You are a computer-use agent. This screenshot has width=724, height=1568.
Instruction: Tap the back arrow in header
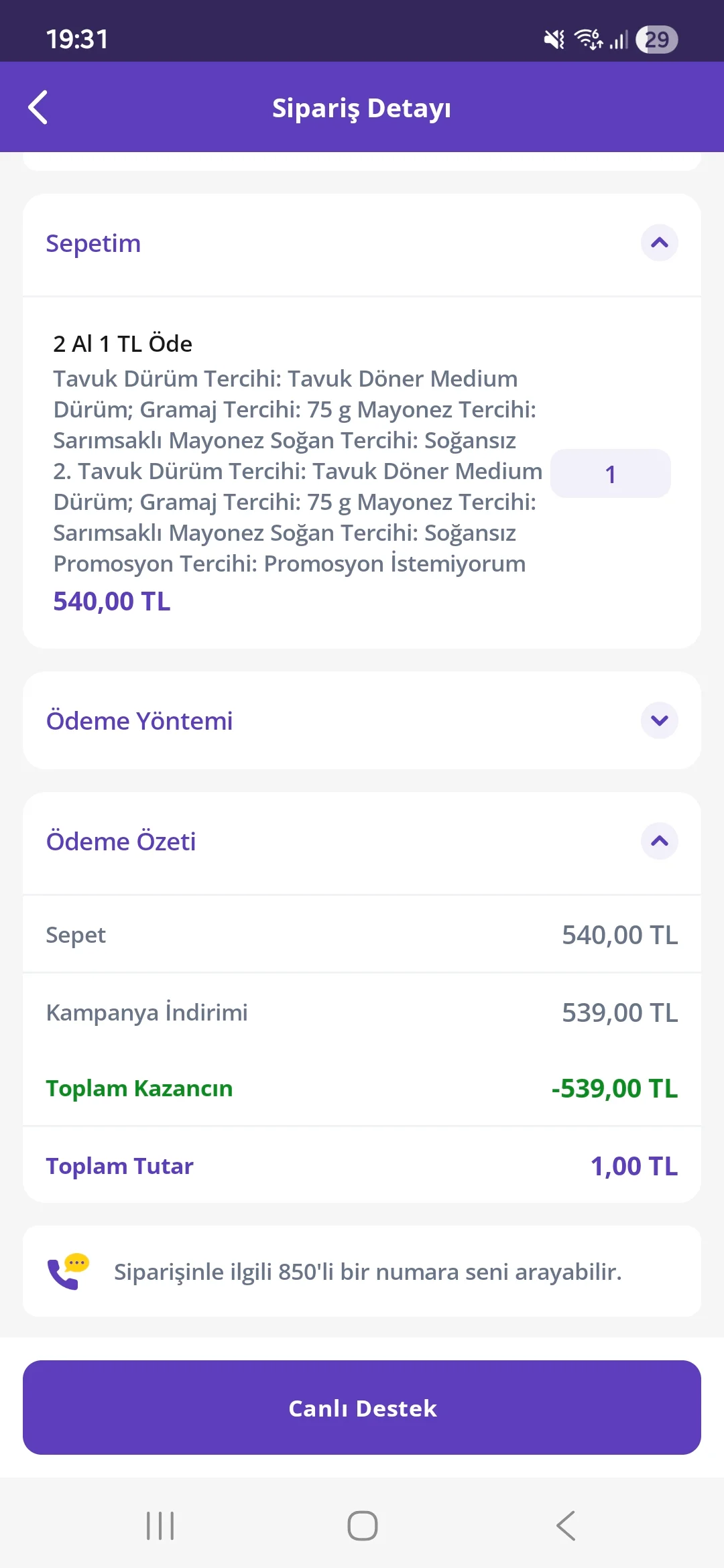click(38, 107)
